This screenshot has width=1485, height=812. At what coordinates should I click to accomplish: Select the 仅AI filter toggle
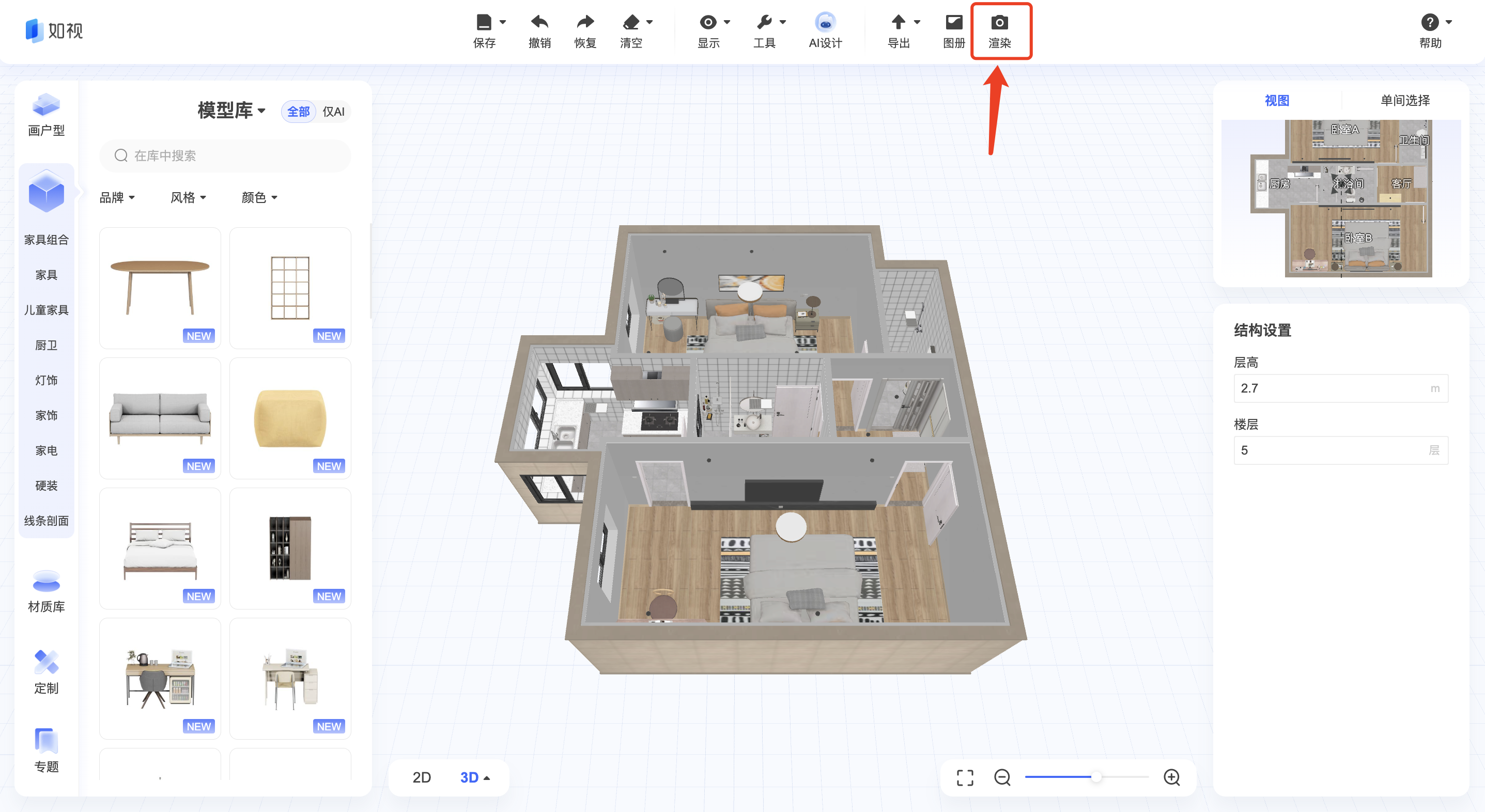pyautogui.click(x=333, y=112)
